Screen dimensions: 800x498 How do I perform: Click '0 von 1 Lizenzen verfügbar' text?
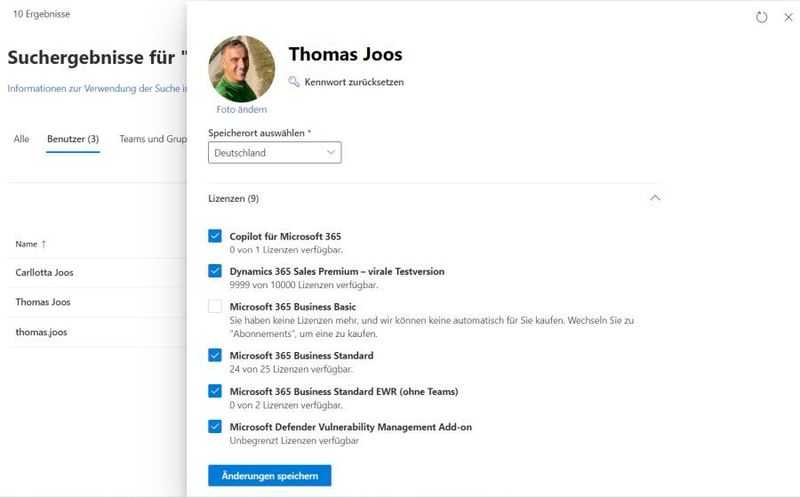(x=286, y=250)
